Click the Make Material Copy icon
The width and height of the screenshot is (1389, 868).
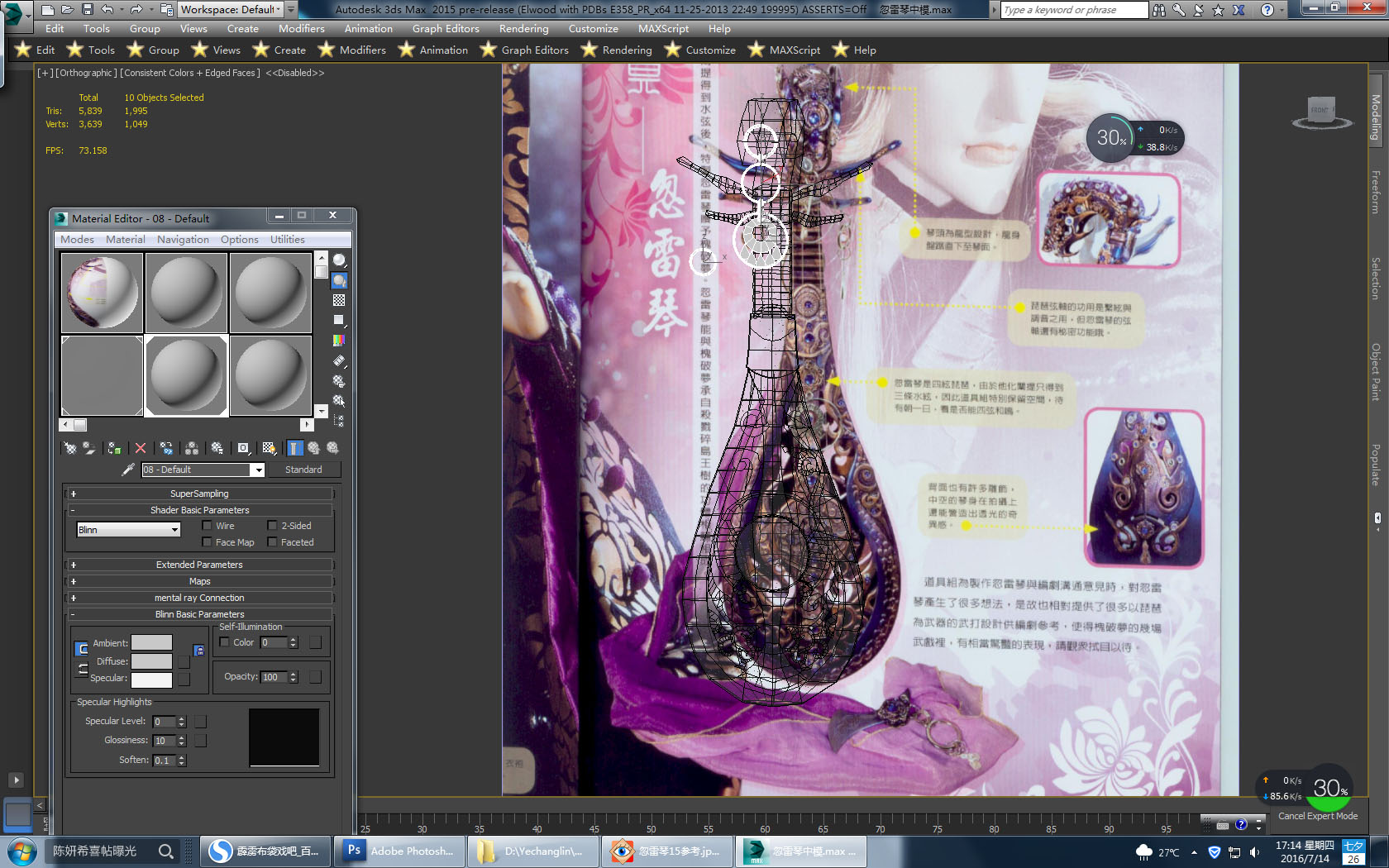point(166,448)
